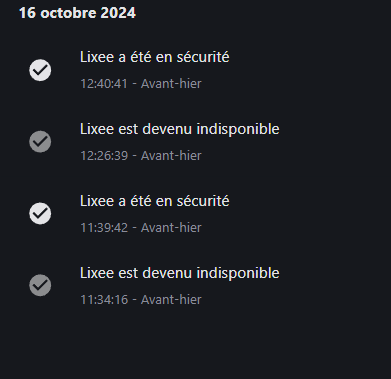Viewport: 391px width, 379px height.
Task: Click the 12:40:41 time label
Action: point(104,84)
